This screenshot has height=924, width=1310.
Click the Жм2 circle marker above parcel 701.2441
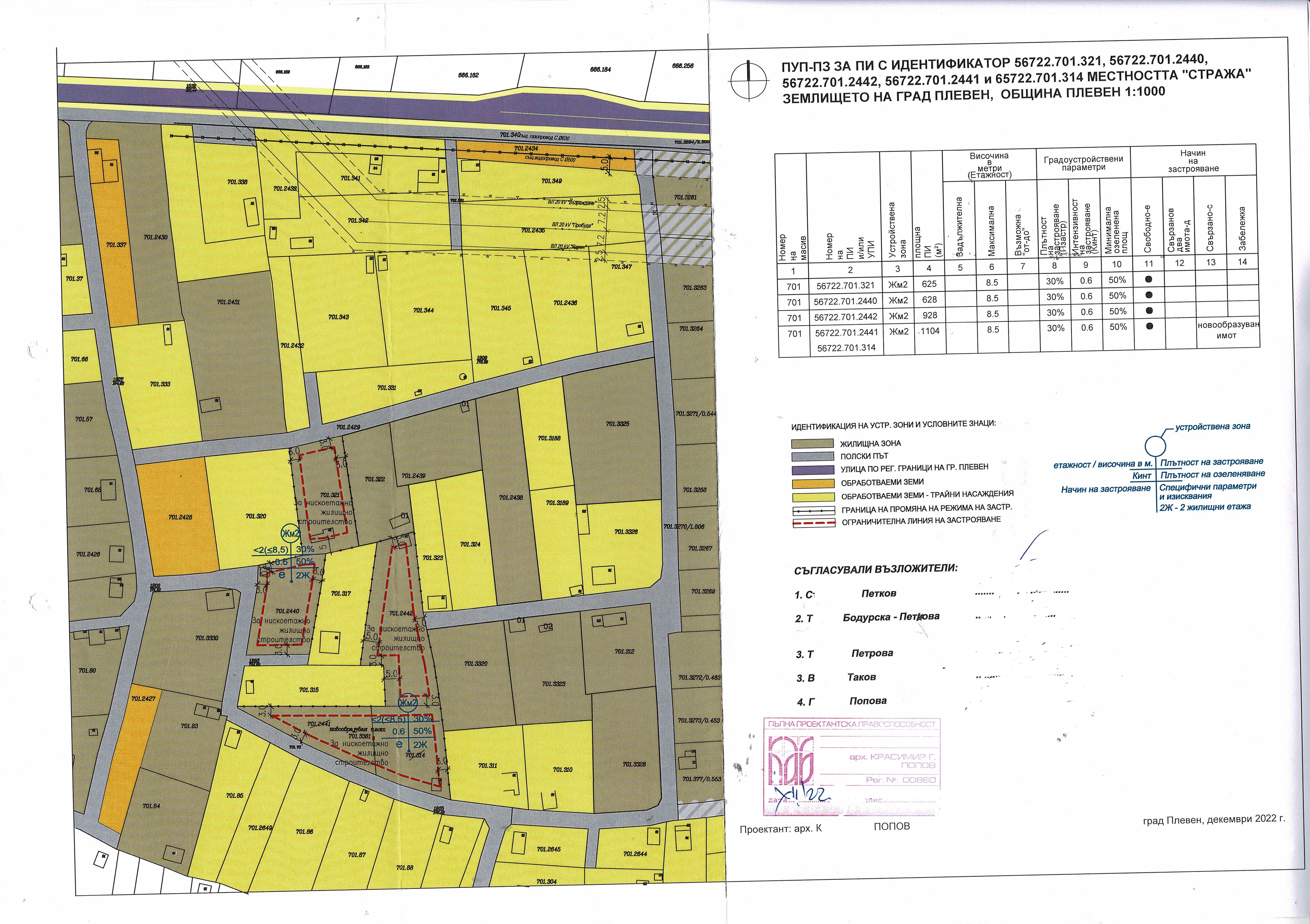407,703
